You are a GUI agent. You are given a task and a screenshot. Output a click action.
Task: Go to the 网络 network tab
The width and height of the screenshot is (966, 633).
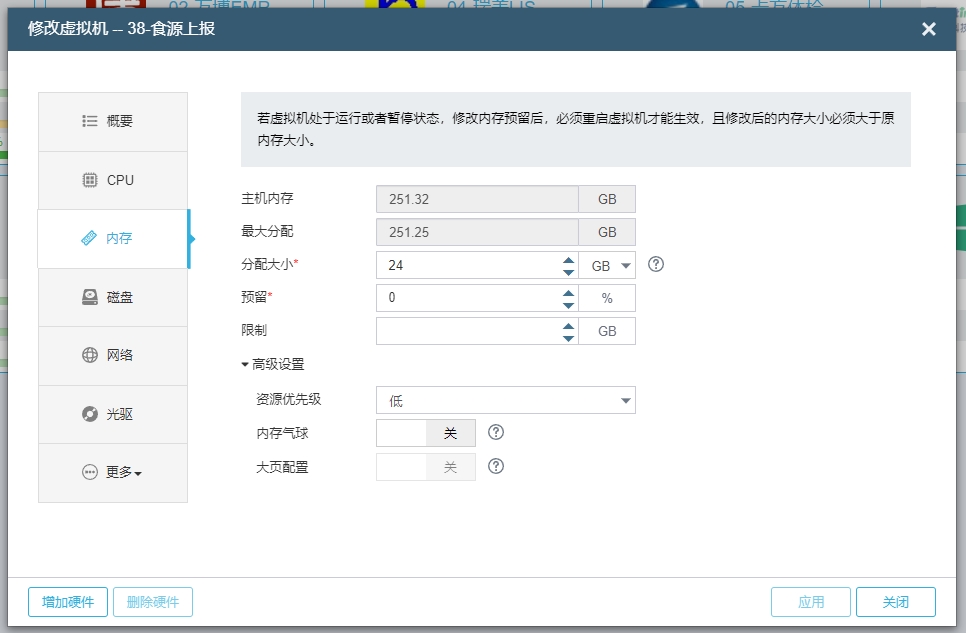[x=112, y=356]
